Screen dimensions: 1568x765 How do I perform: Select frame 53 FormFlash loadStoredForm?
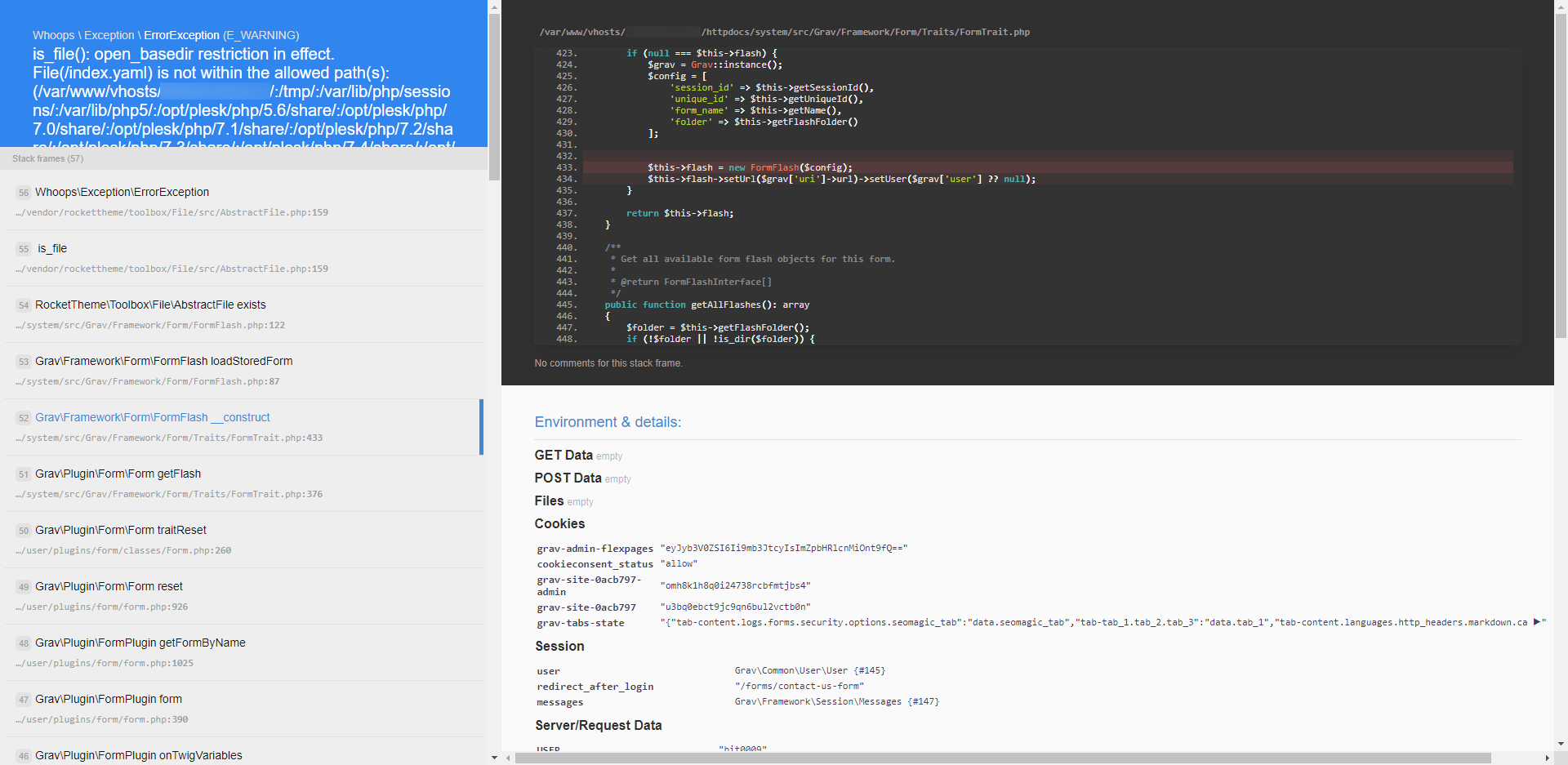click(163, 361)
